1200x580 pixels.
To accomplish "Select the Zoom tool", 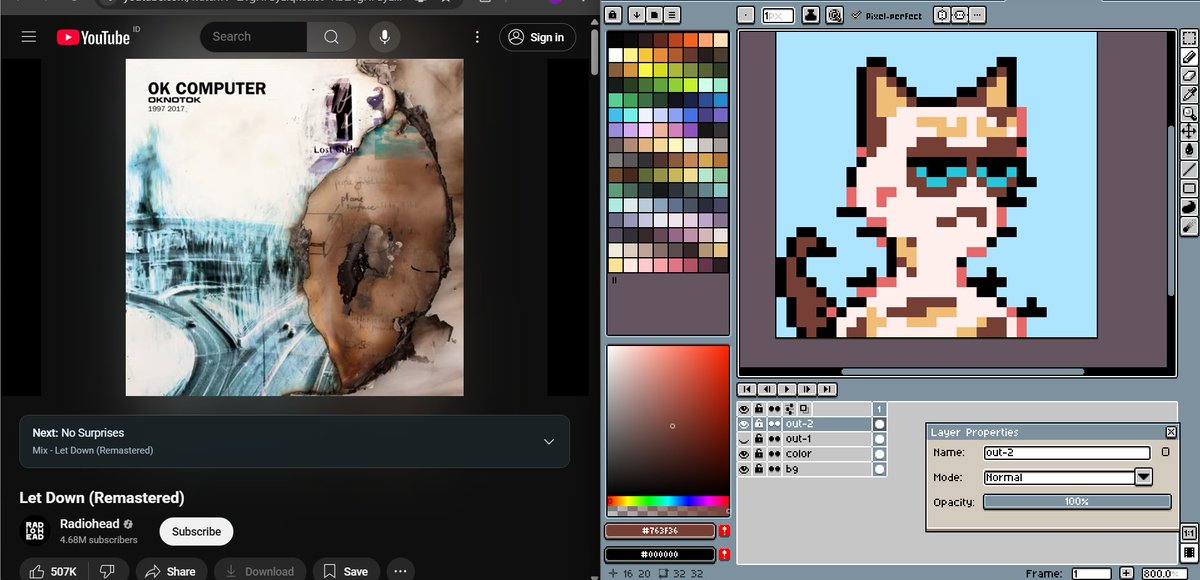I will (1189, 113).
